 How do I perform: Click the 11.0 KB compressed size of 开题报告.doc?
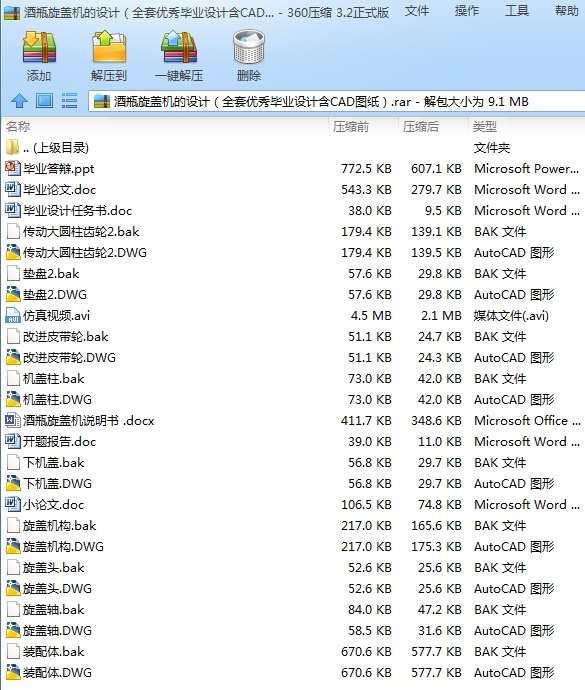[x=440, y=441]
